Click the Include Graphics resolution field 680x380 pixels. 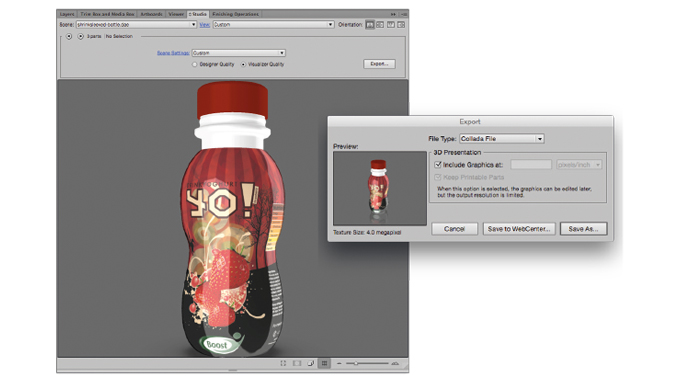point(531,165)
